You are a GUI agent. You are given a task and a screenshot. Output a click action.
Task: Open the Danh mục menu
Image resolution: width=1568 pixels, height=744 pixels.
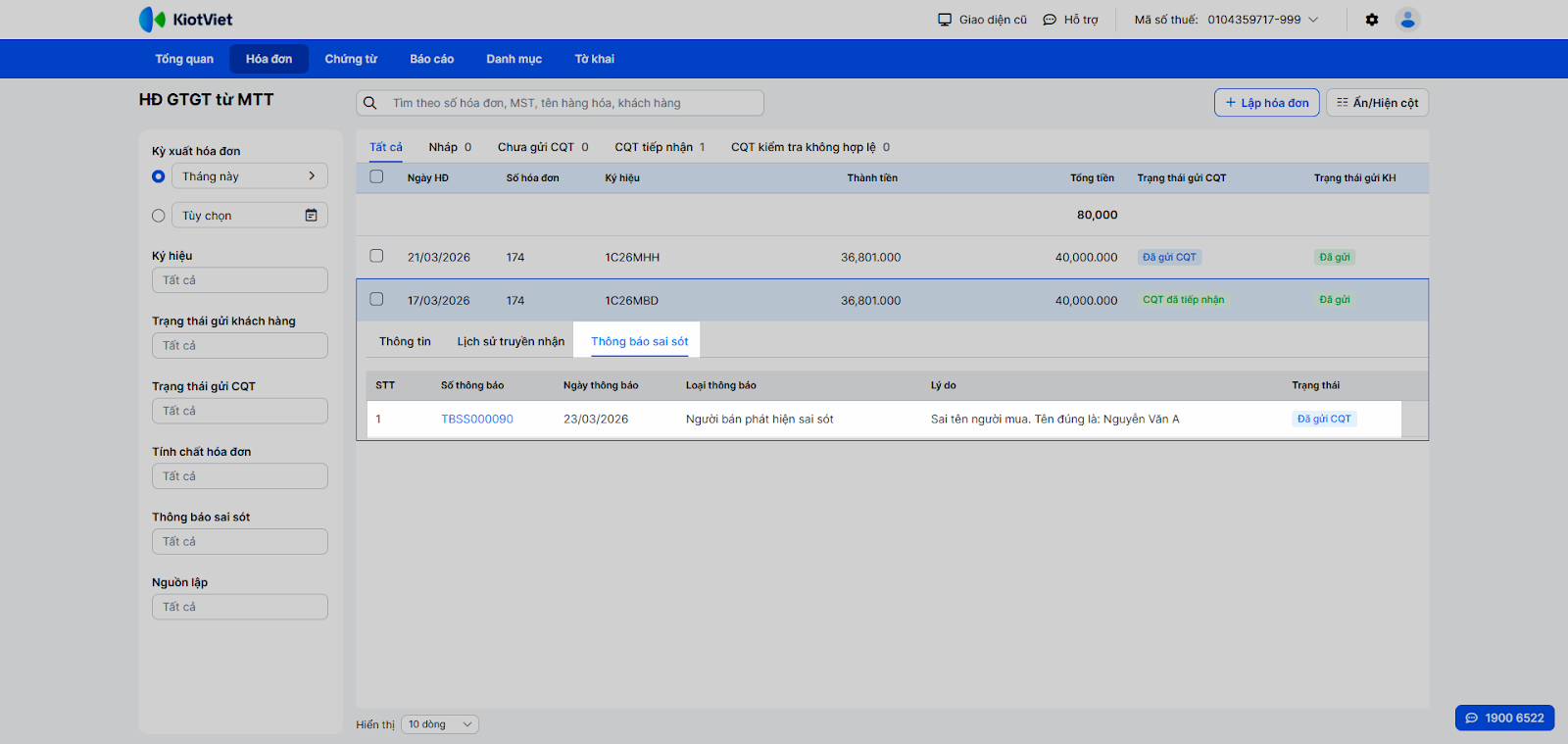[514, 59]
